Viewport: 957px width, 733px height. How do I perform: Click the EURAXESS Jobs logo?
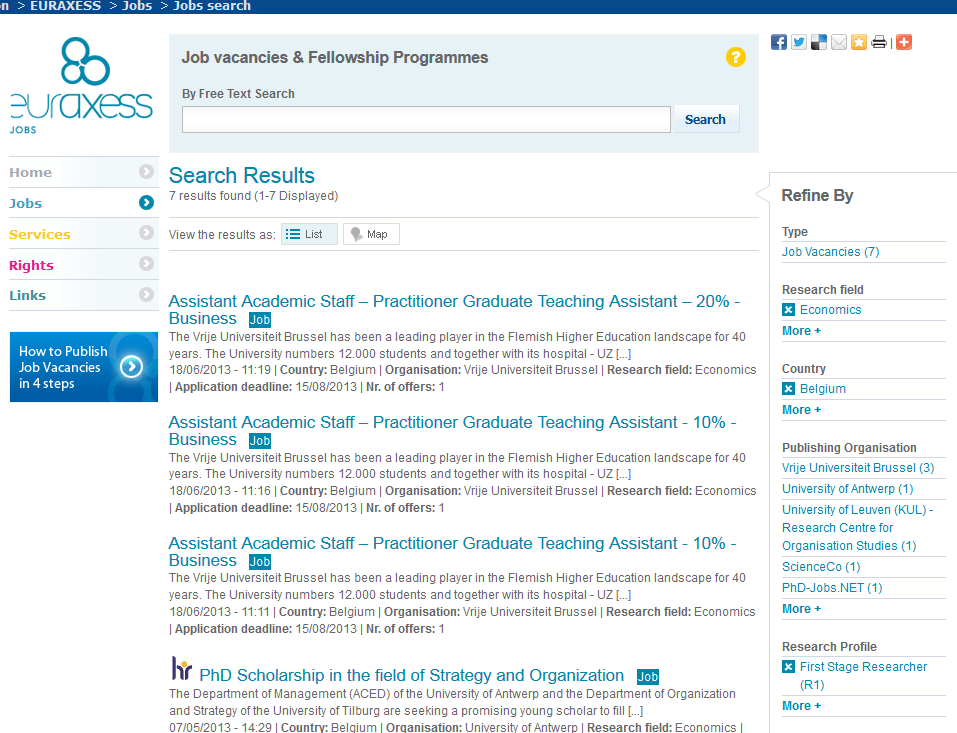(x=81, y=85)
